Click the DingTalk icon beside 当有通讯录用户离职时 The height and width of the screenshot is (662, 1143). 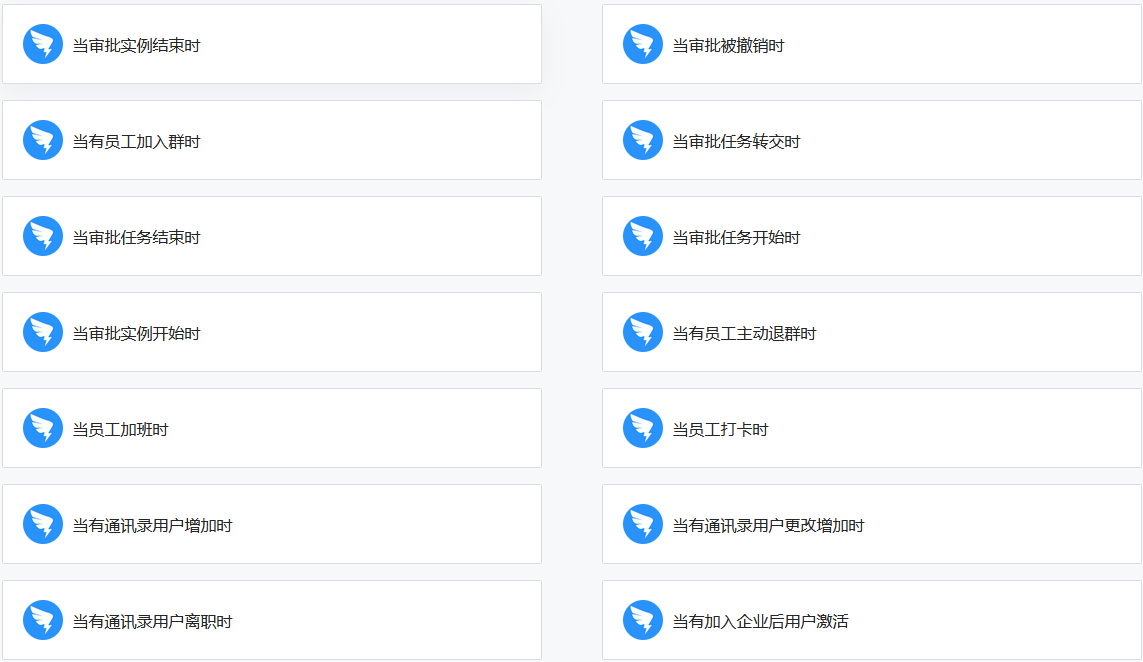[43, 620]
